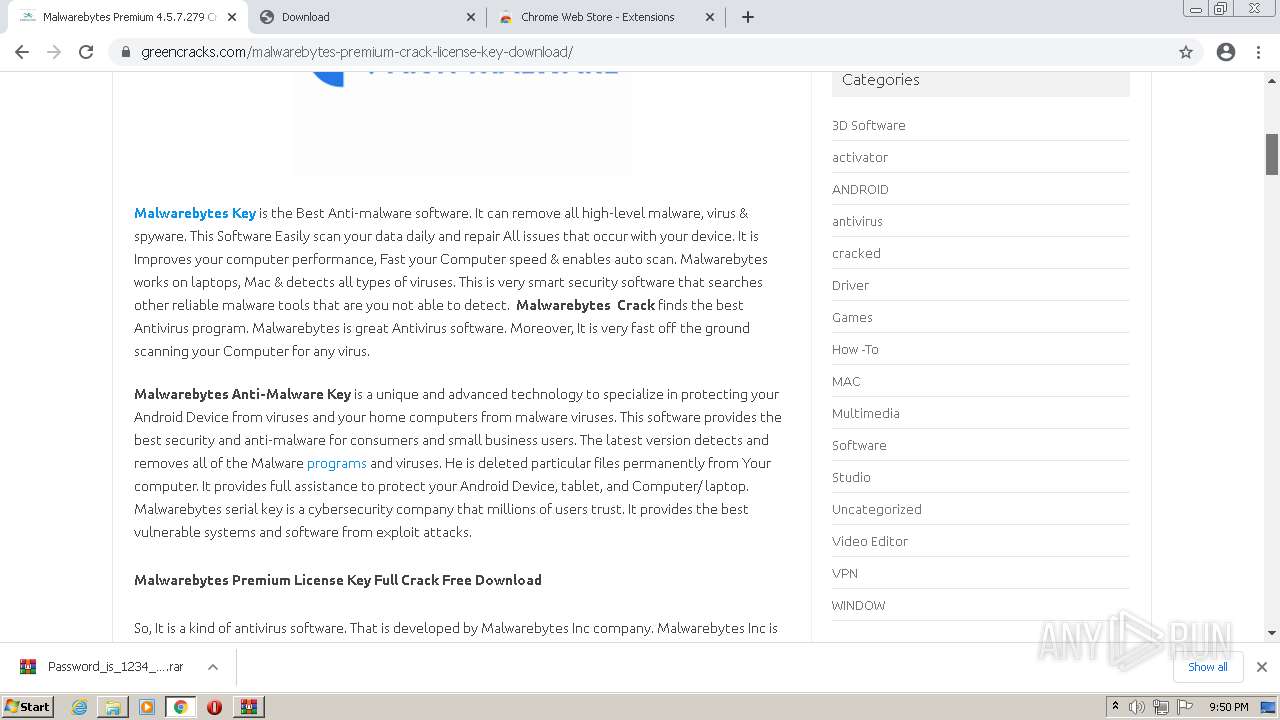Open the Chrome profile avatar menu
This screenshot has width=1280, height=720.
(x=1226, y=52)
